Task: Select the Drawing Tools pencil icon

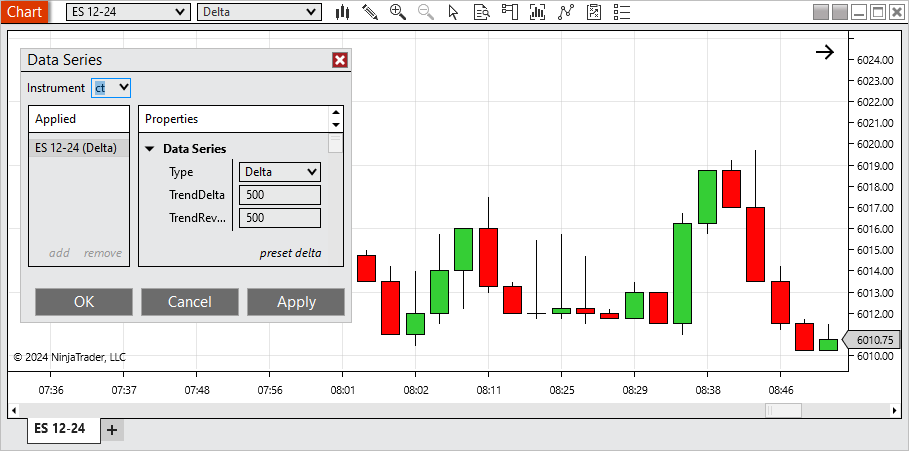Action: click(x=370, y=12)
